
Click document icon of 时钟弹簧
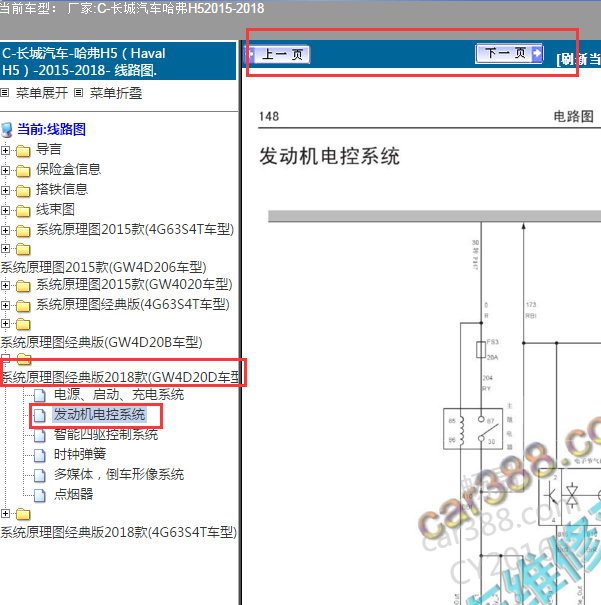pos(39,456)
